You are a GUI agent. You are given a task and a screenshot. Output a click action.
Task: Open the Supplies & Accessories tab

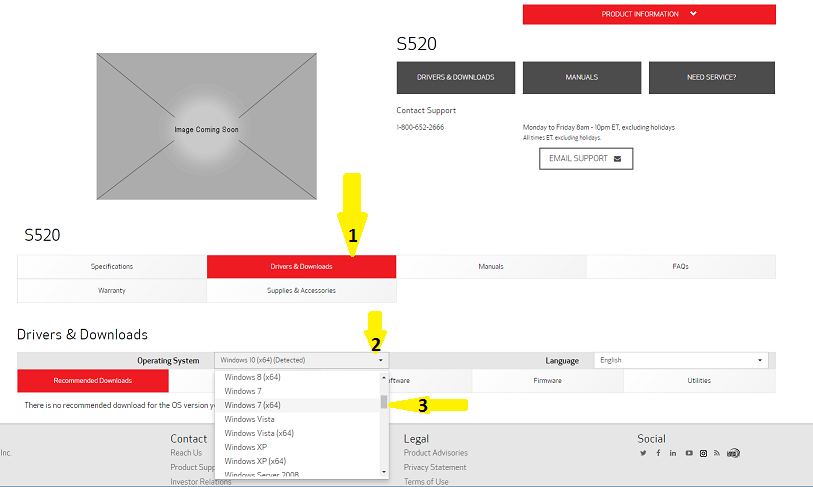pyautogui.click(x=301, y=291)
